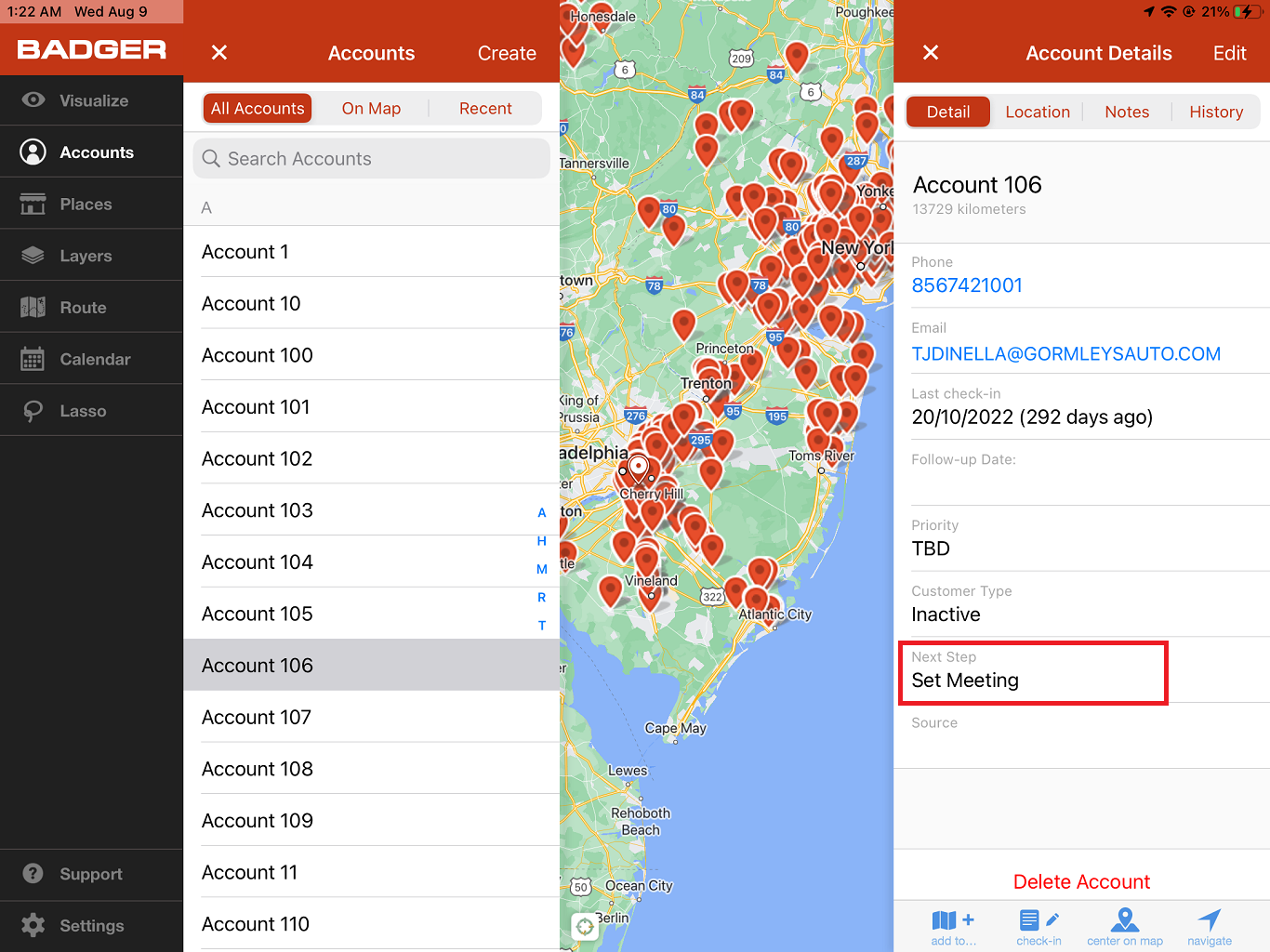Call phone number 8567421001
This screenshot has height=952, width=1270.
click(x=967, y=285)
